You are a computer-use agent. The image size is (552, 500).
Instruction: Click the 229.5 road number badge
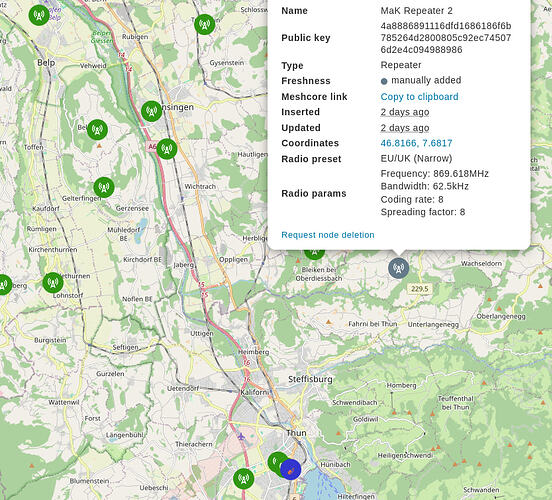coord(420,289)
